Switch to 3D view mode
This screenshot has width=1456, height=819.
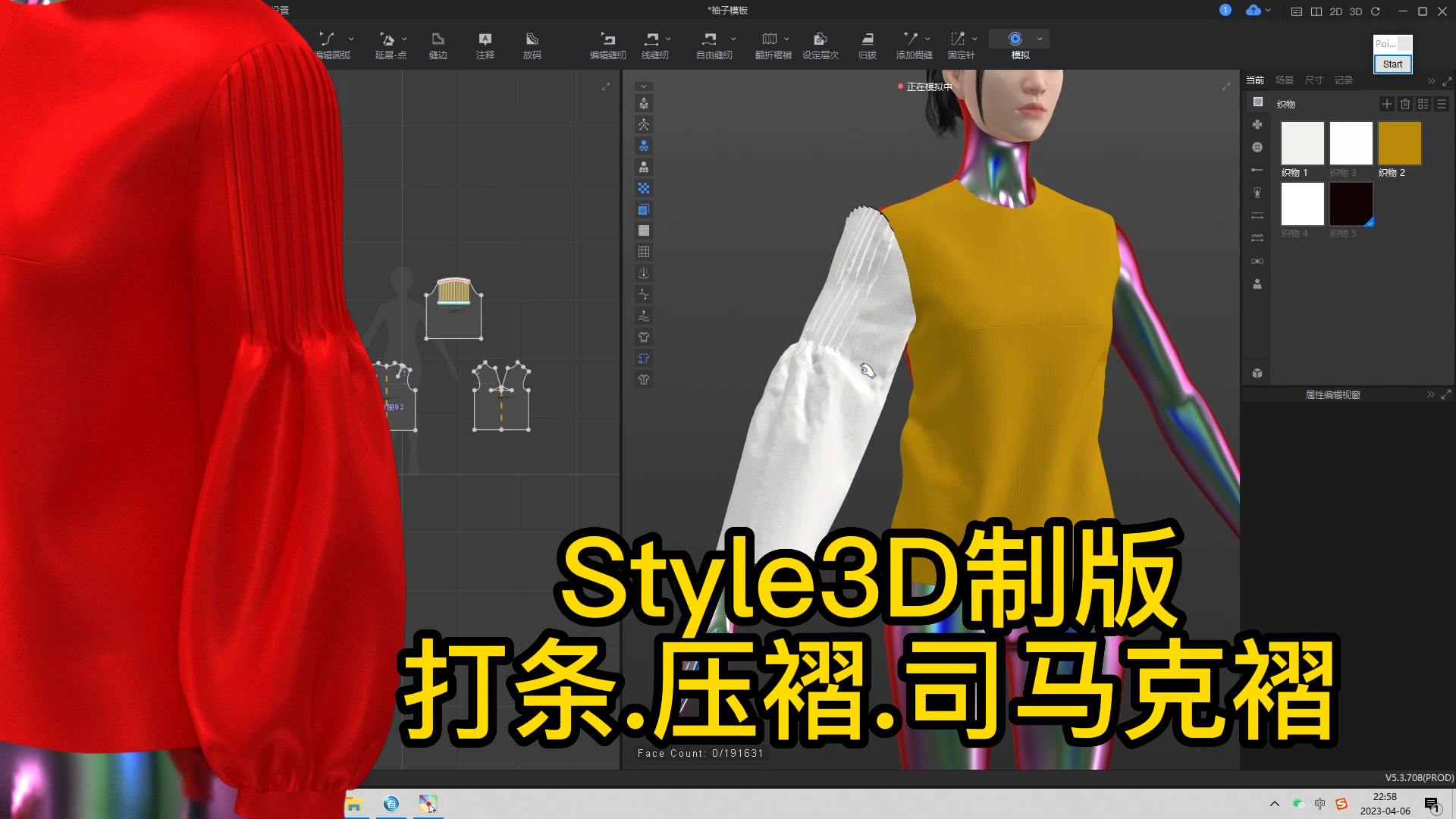(1356, 11)
